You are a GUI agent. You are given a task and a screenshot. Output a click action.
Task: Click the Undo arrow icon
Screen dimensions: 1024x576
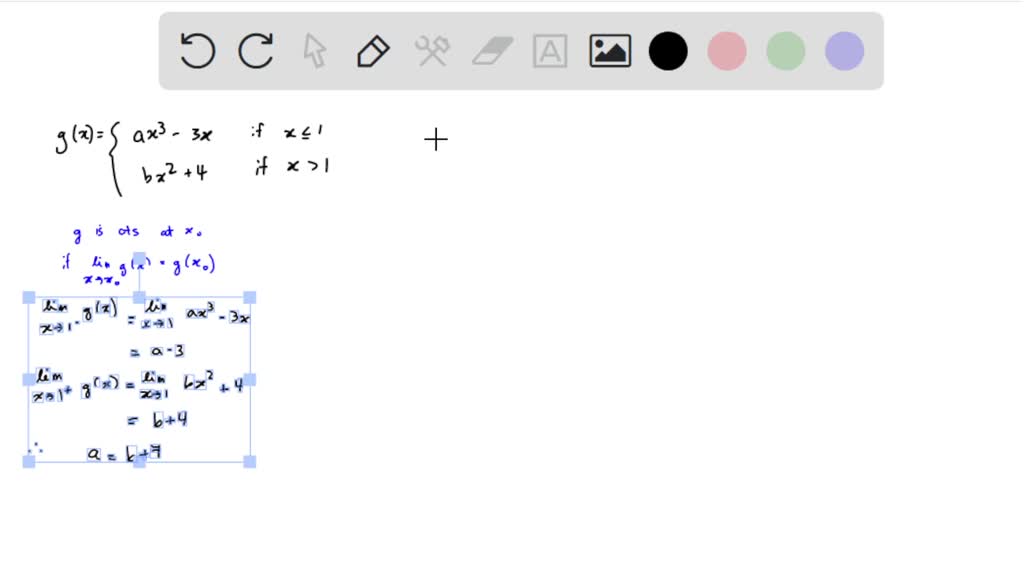pyautogui.click(x=197, y=50)
